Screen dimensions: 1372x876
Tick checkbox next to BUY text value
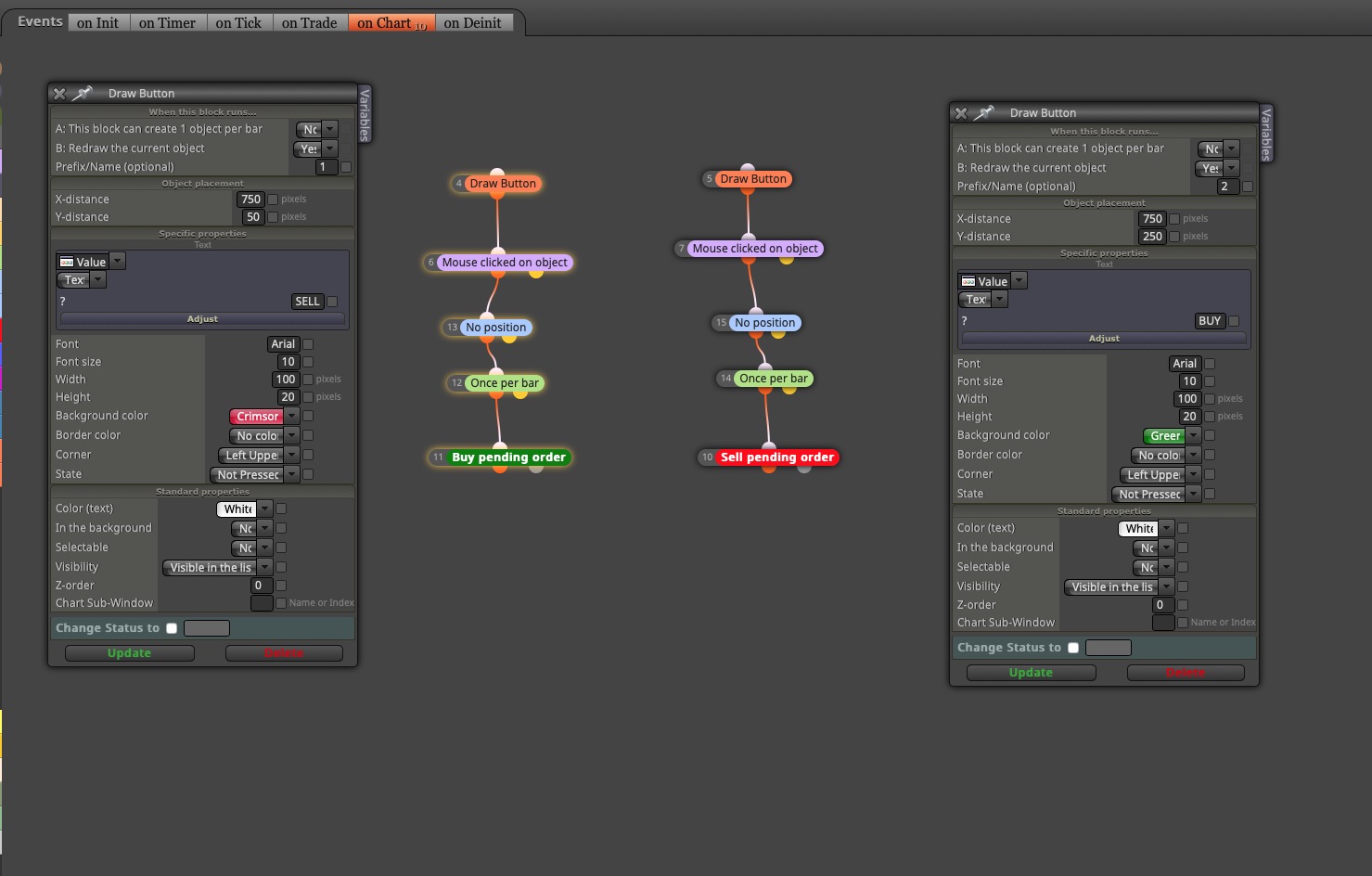1234,321
